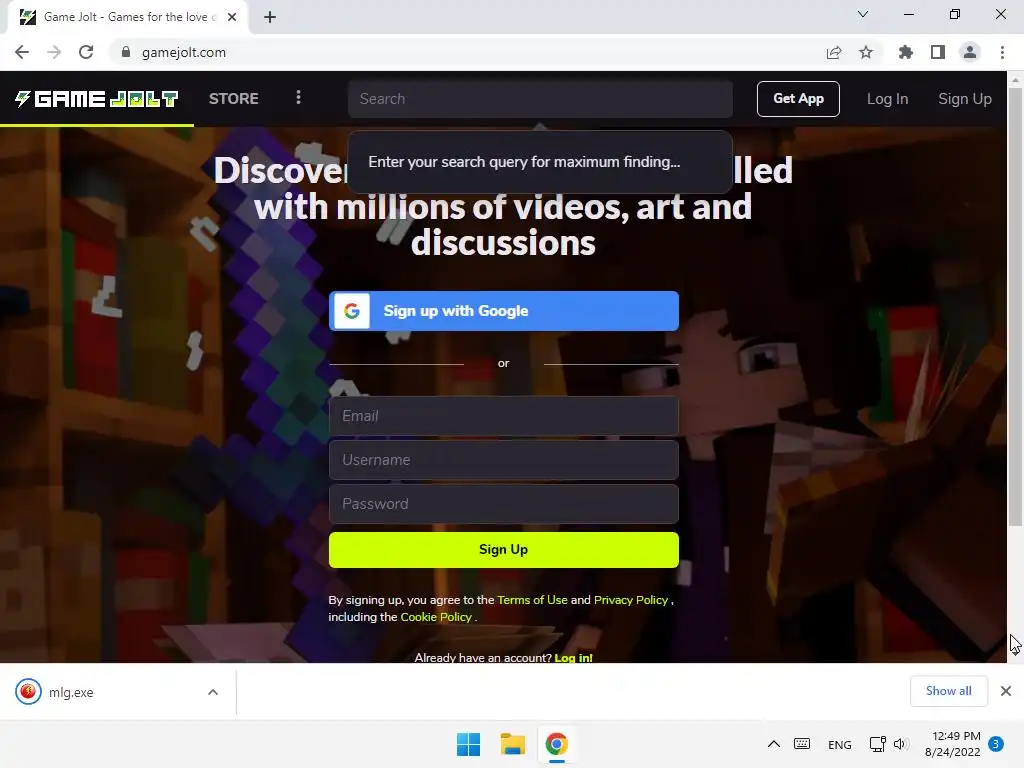This screenshot has height=768, width=1024.
Task: Open the Terms of Use link
Action: (532, 600)
